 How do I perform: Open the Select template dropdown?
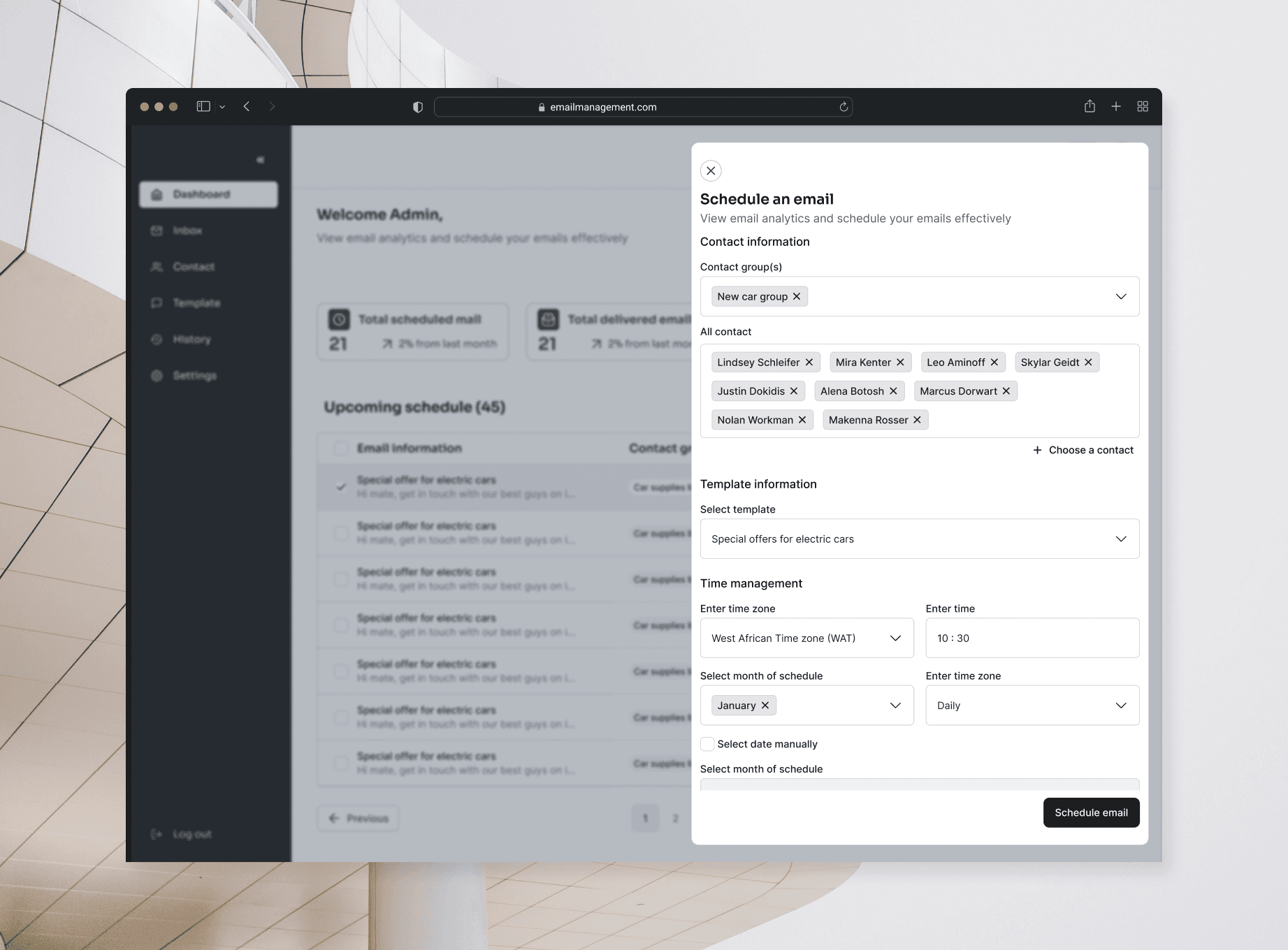[x=920, y=539]
